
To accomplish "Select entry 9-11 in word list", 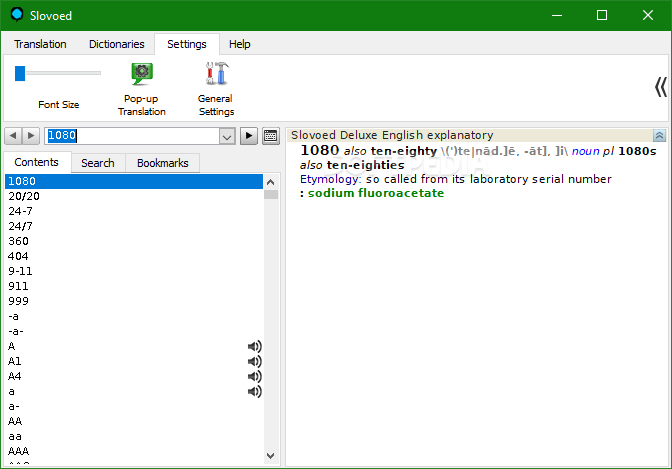I will click(134, 271).
